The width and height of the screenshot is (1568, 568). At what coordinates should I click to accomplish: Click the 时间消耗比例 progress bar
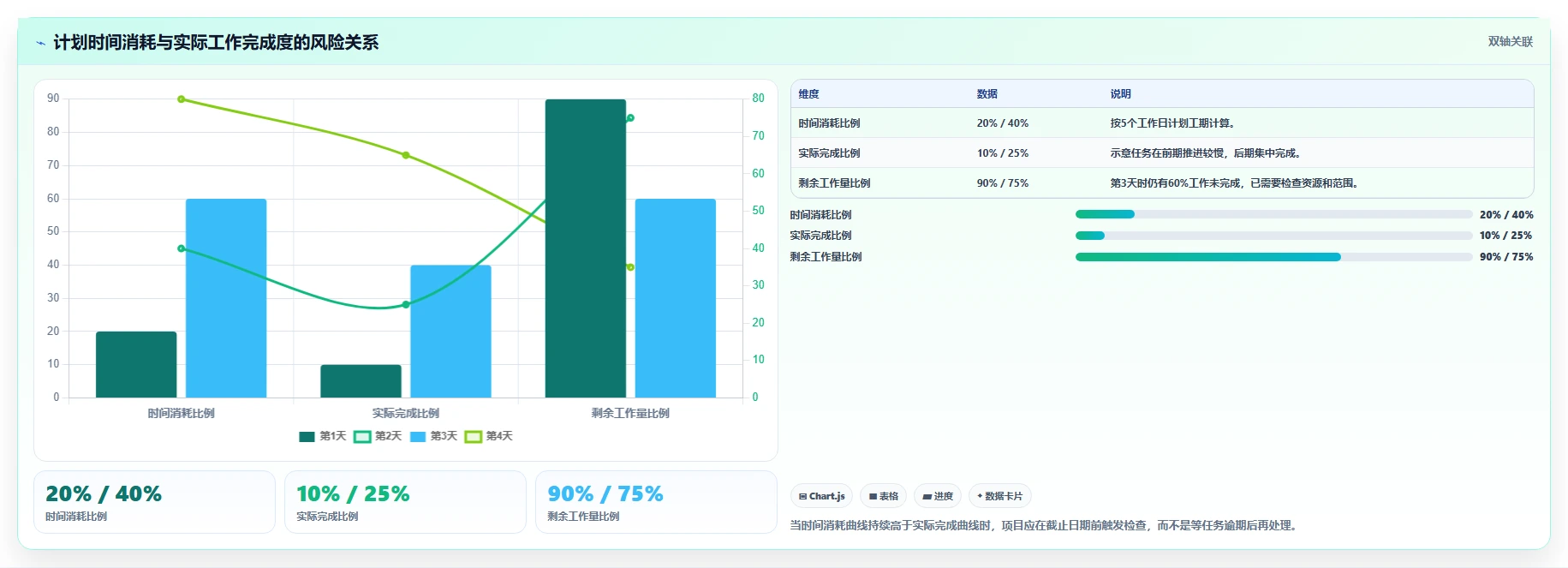pos(1273,214)
